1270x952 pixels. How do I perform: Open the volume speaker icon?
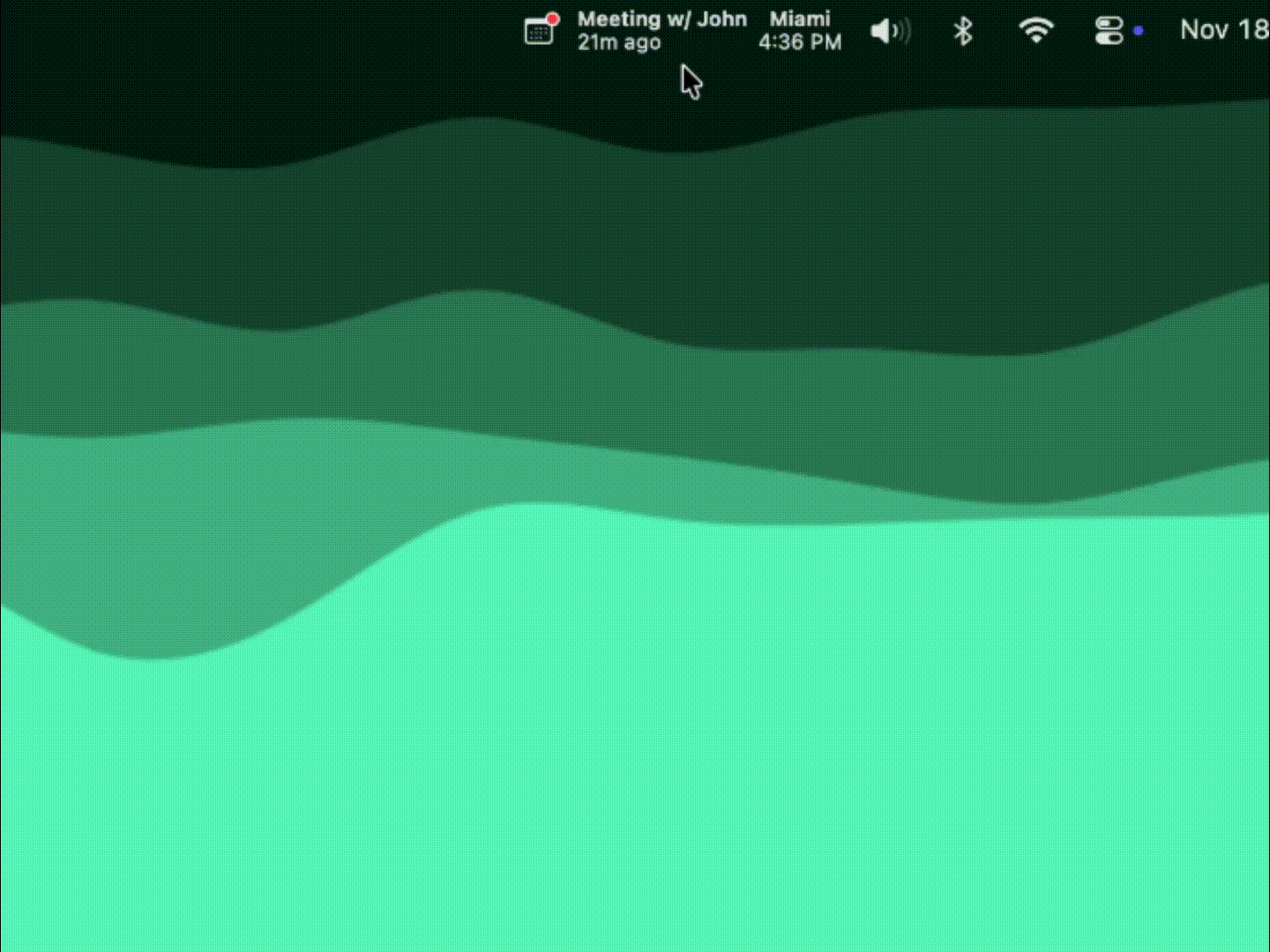[x=889, y=32]
